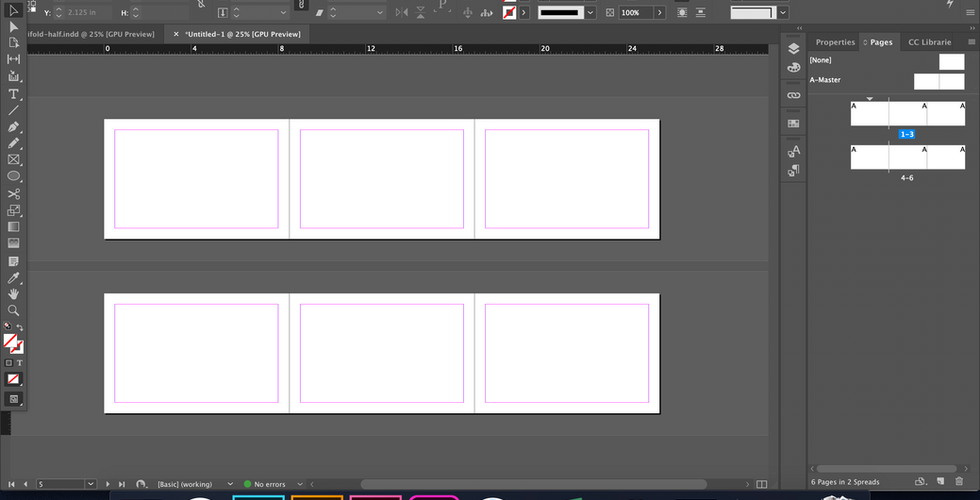The height and width of the screenshot is (500, 980).
Task: Select the Pen tool
Action: coord(13,127)
